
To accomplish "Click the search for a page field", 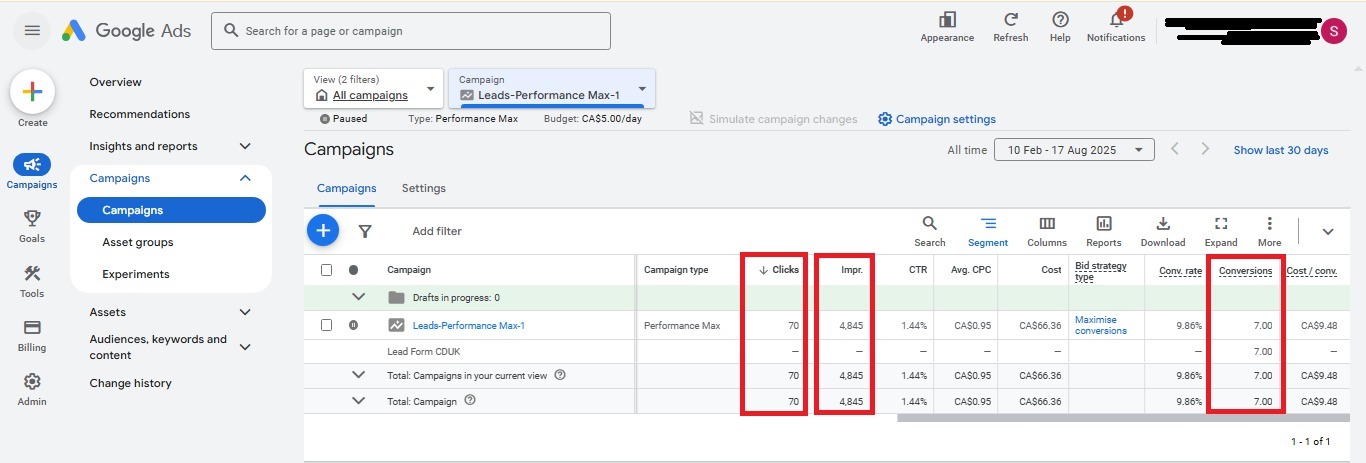I will pos(410,31).
